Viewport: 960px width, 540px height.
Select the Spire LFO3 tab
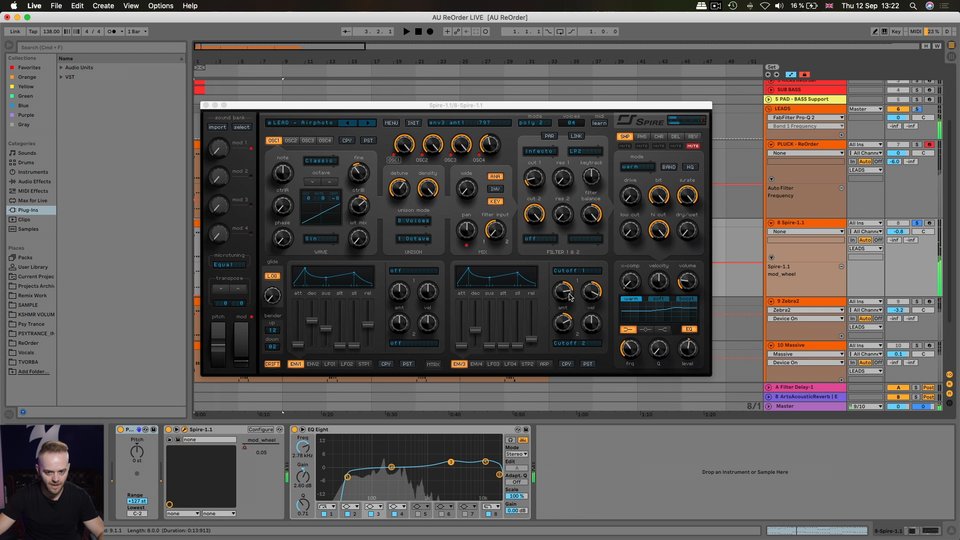[x=493, y=364]
